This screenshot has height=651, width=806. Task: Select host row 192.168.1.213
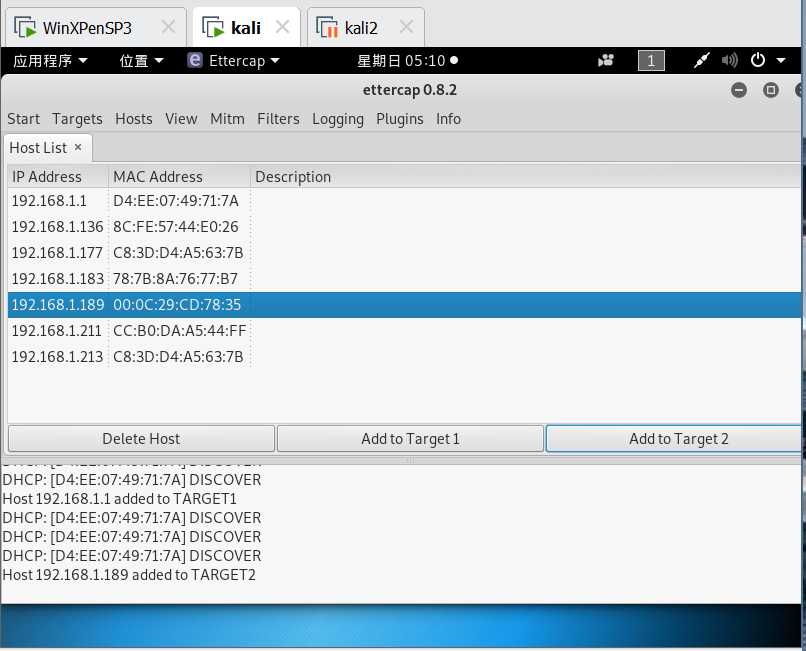pos(404,357)
